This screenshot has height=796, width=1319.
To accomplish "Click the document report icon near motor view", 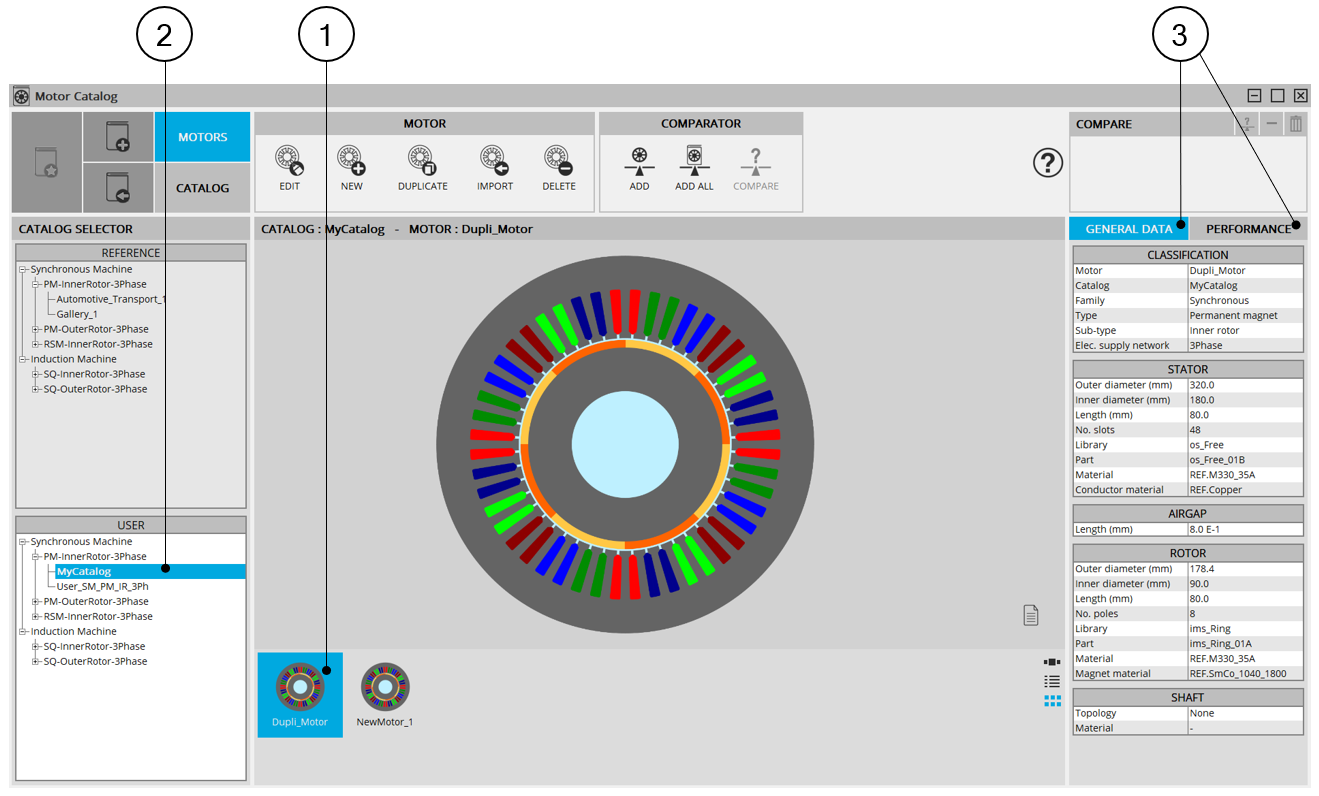I will pos(1030,615).
